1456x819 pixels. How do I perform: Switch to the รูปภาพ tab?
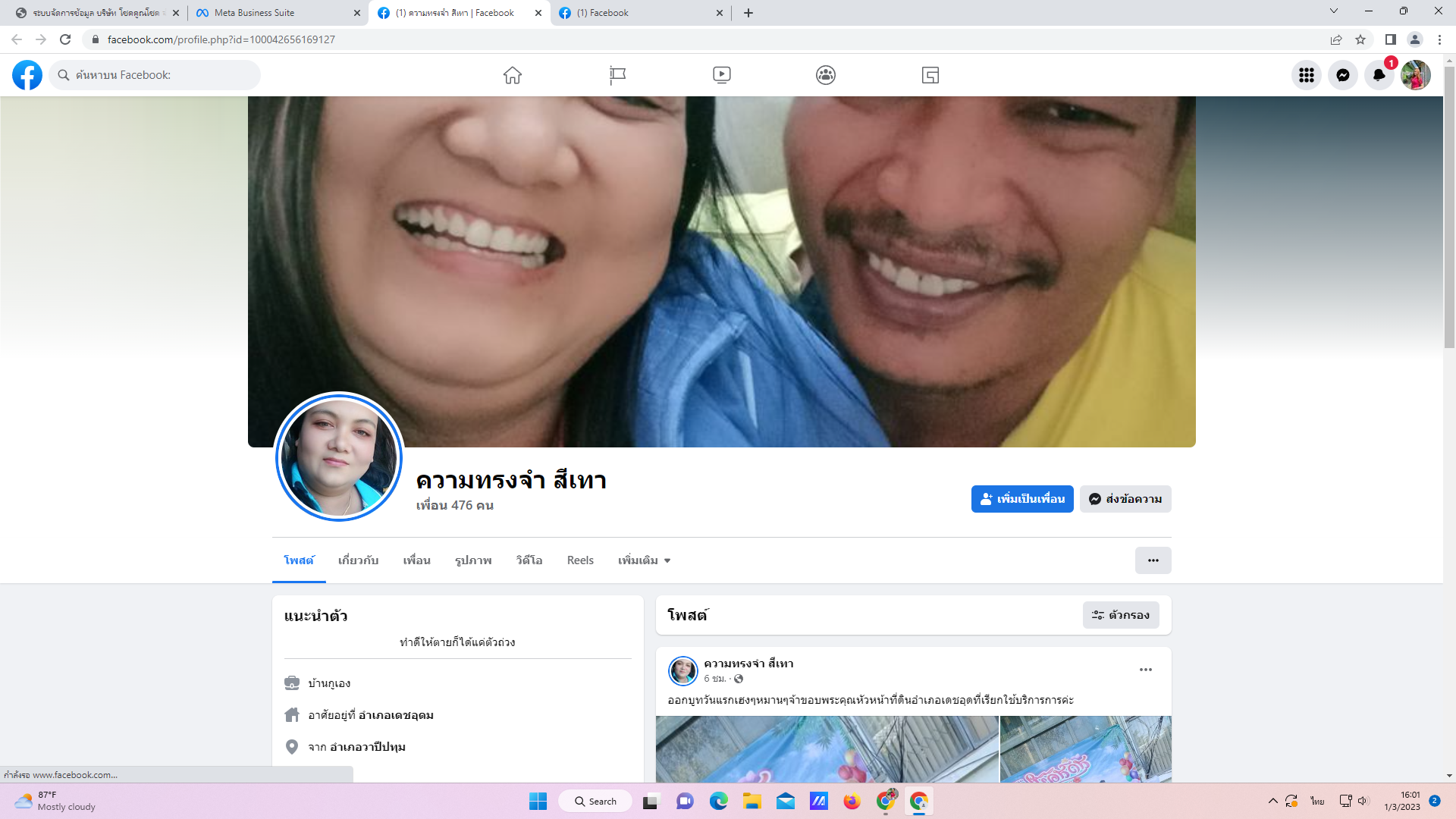point(473,560)
